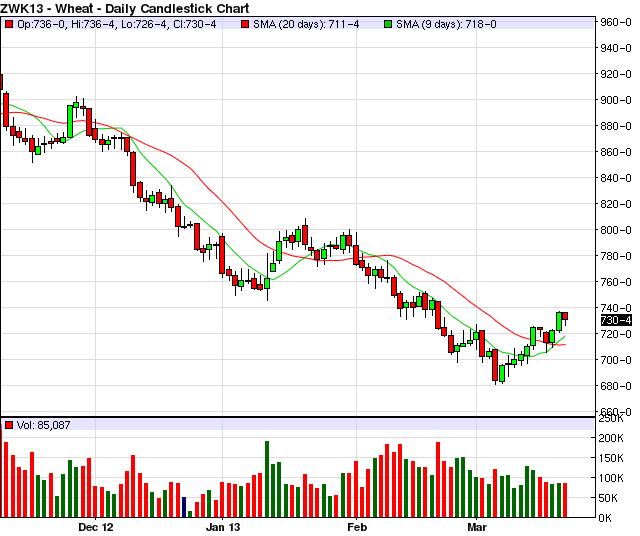Click the 740-0 price axis label
The width and height of the screenshot is (640, 536).
click(616, 308)
